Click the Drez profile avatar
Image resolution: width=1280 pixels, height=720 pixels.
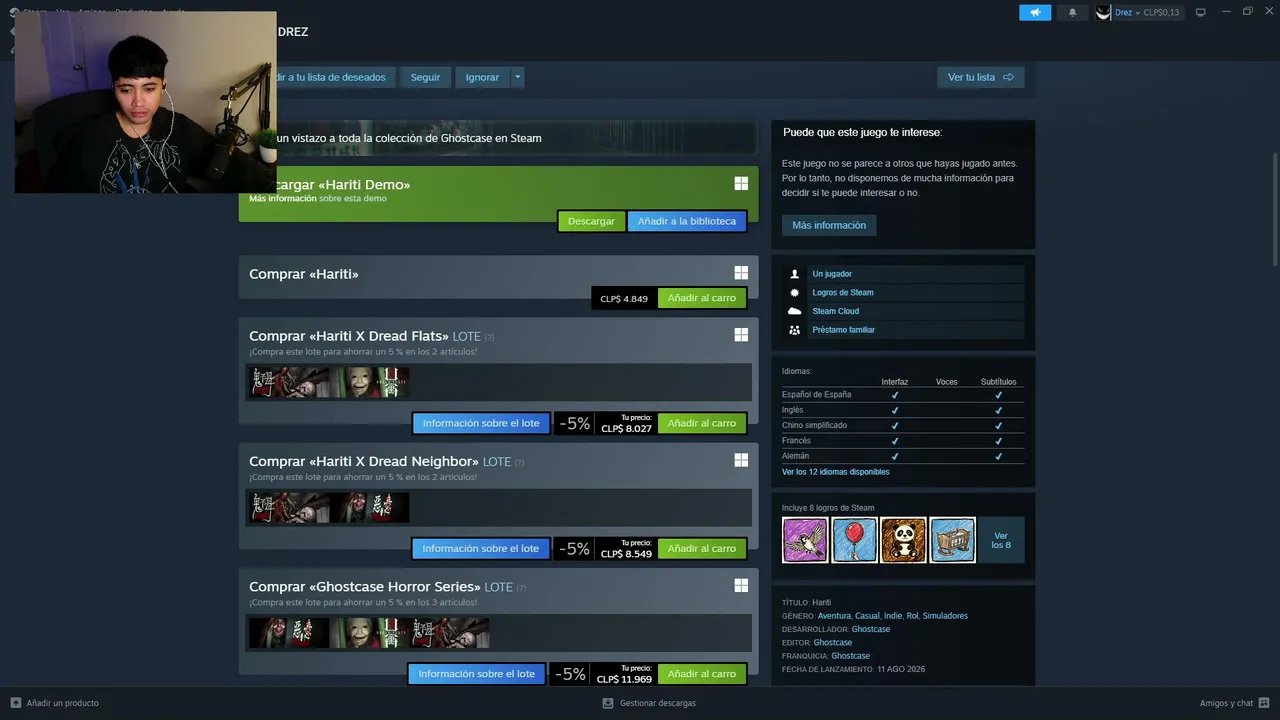1103,12
